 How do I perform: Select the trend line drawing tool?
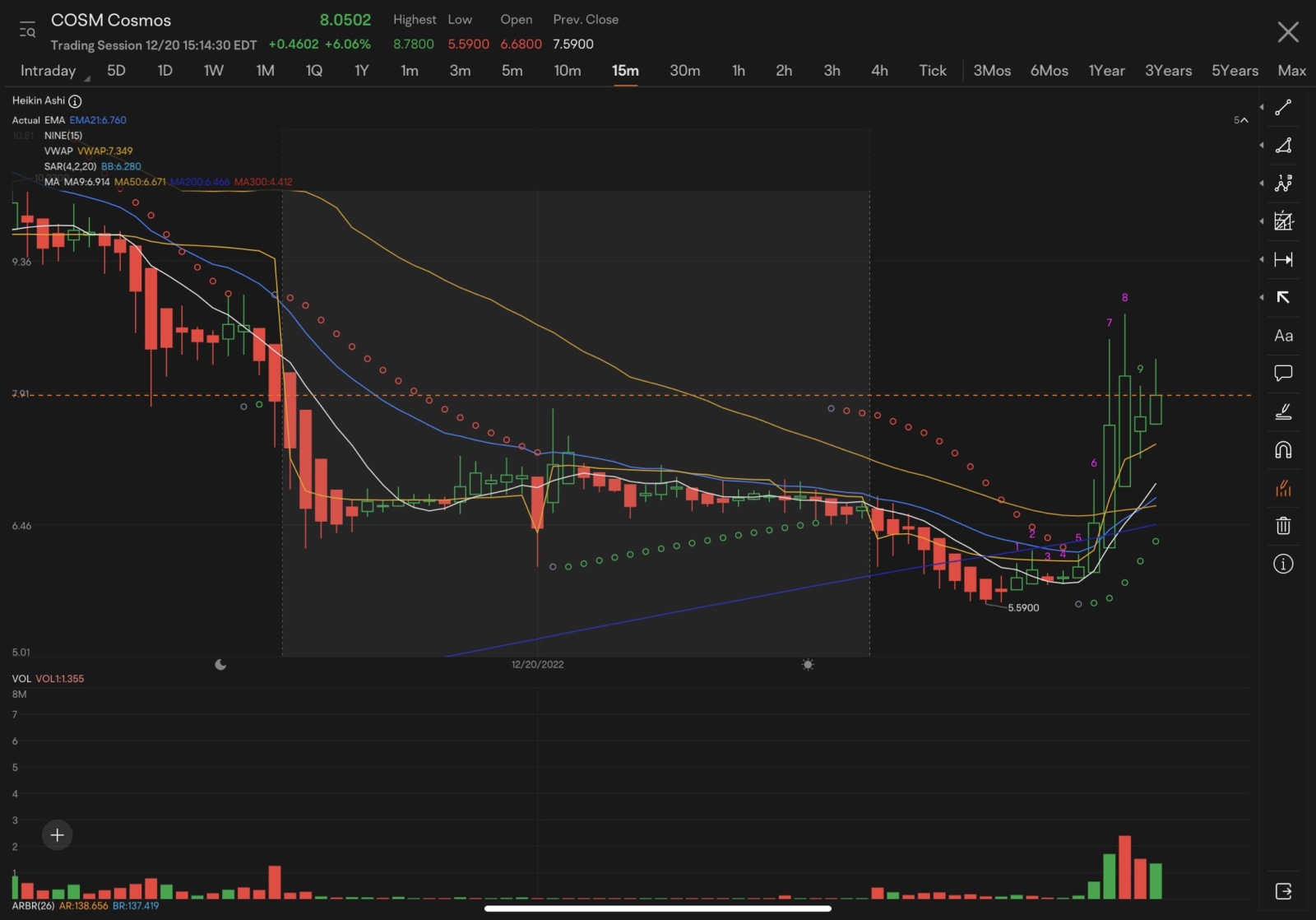pyautogui.click(x=1283, y=108)
